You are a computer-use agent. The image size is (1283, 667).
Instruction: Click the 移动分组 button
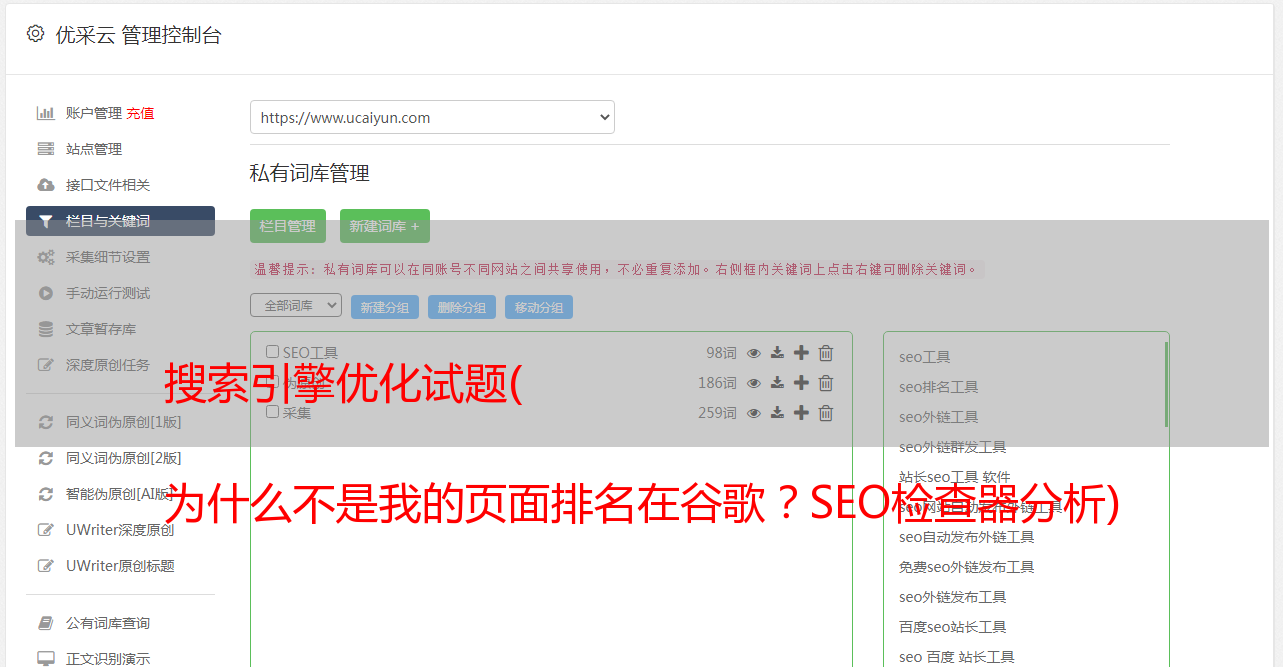(539, 307)
